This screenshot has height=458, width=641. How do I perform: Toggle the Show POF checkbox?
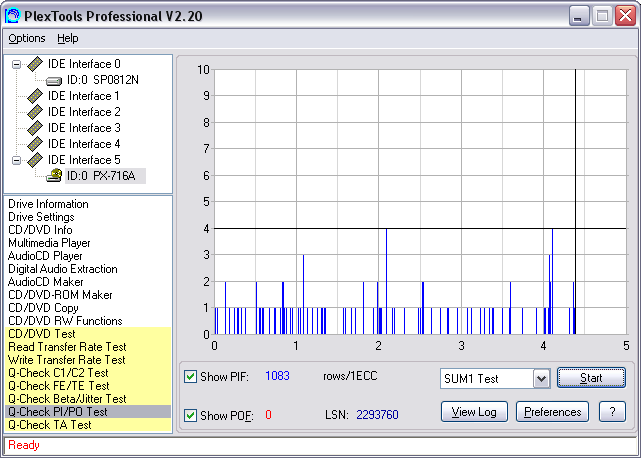190,415
